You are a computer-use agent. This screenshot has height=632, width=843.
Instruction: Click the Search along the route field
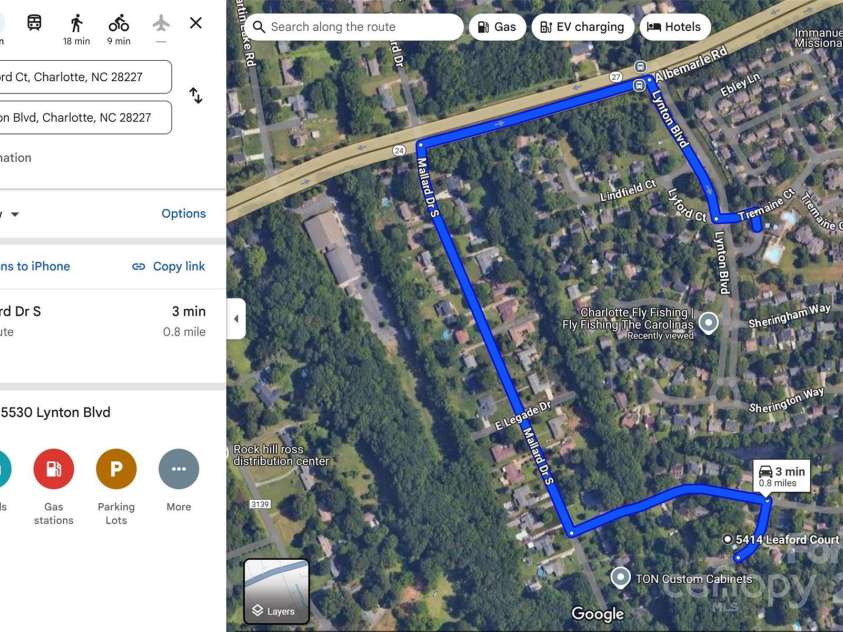click(x=354, y=27)
